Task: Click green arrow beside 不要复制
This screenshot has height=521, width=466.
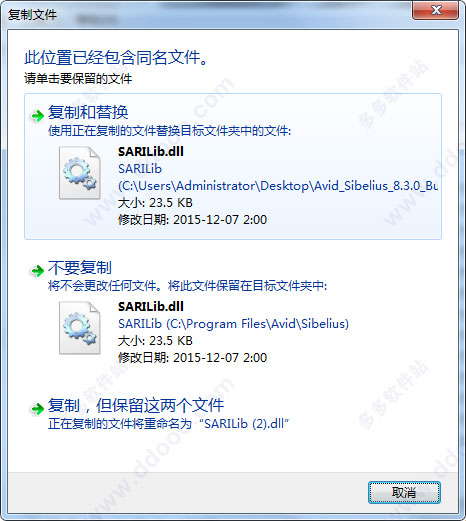Action: tap(37, 271)
